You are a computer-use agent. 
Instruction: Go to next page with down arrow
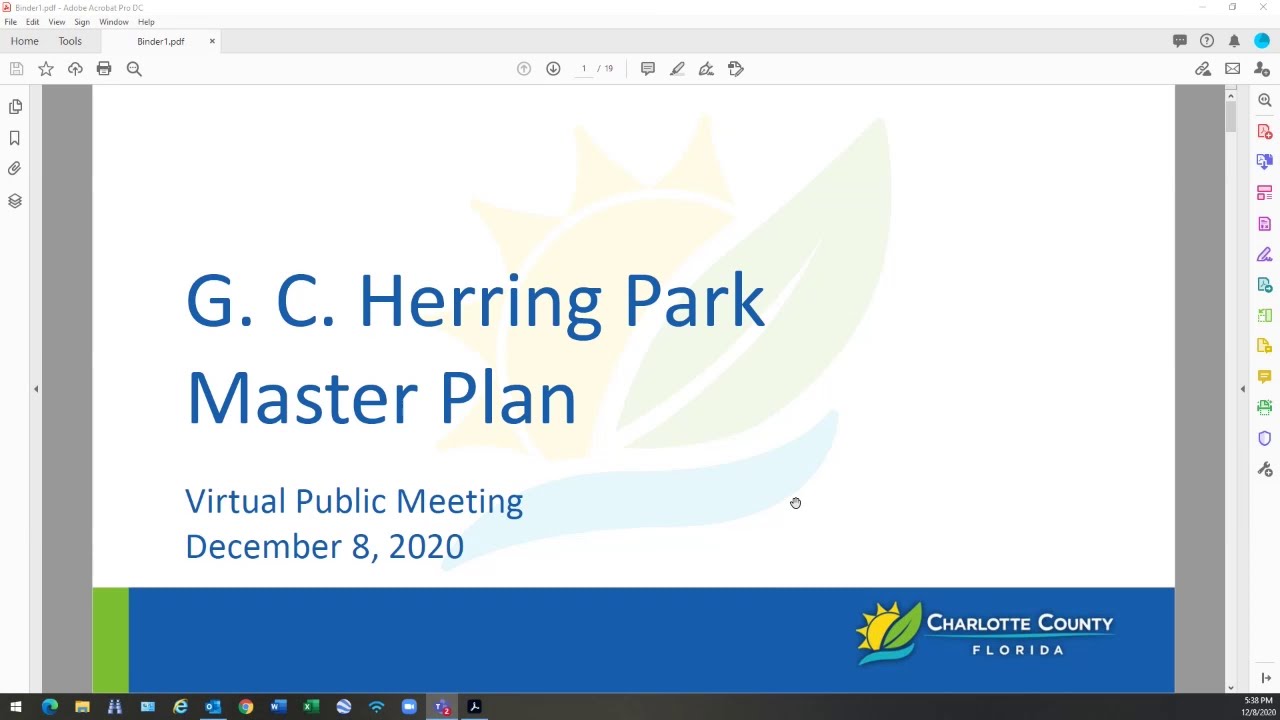[x=553, y=69]
